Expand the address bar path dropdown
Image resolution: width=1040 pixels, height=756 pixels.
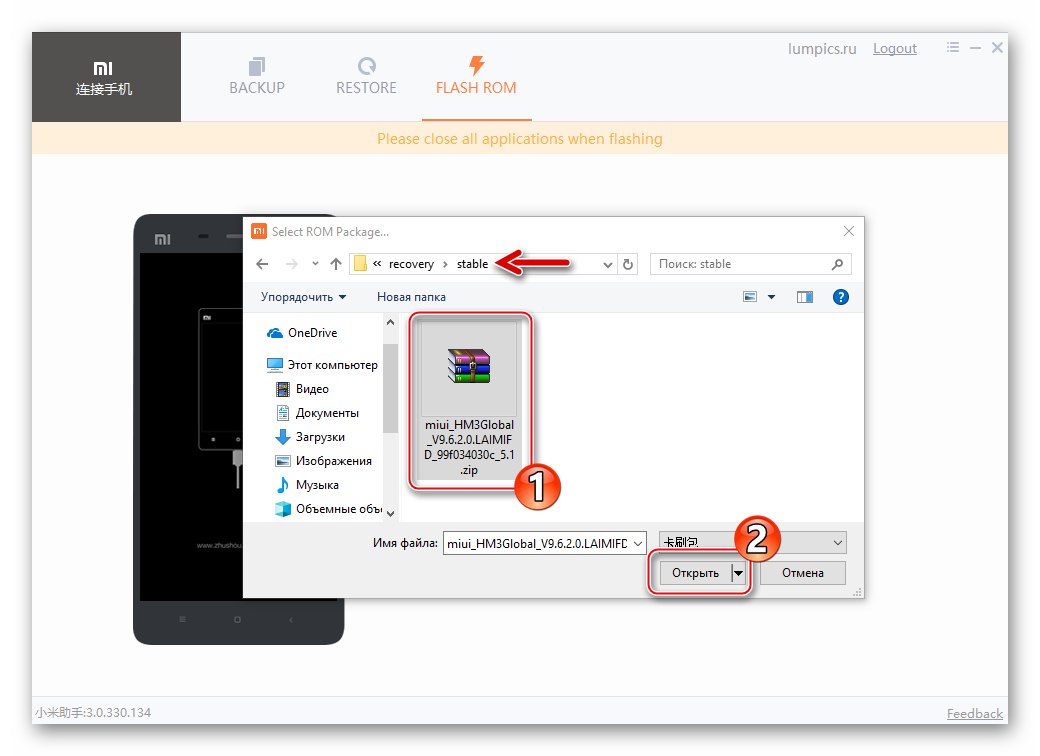608,265
